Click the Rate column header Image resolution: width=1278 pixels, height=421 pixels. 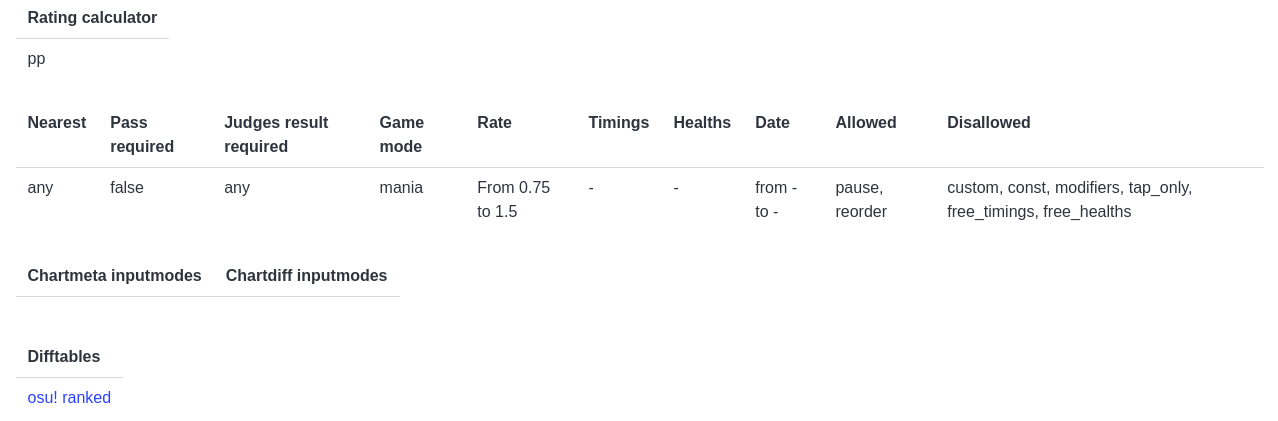494,123
